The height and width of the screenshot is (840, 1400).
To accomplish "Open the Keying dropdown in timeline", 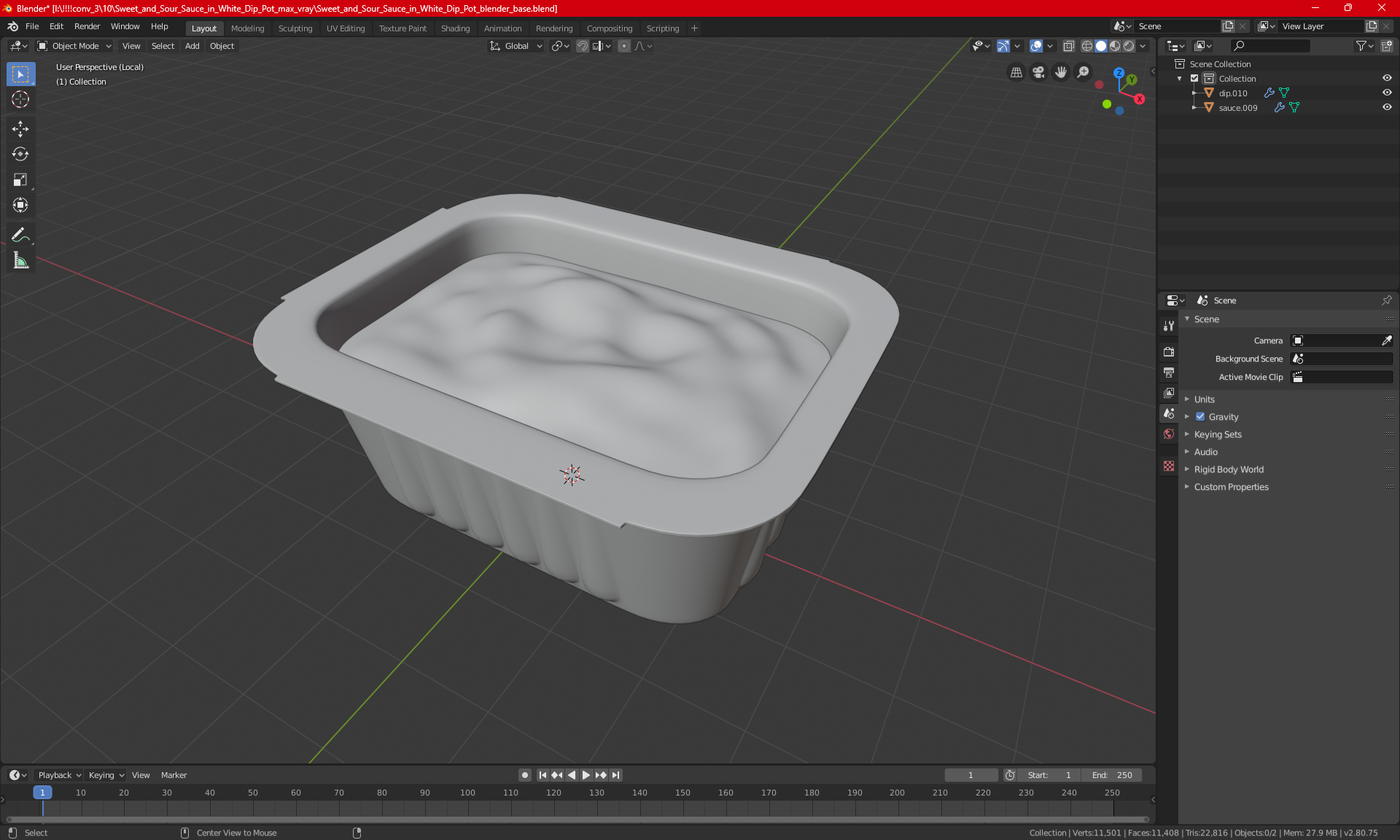I will [106, 775].
